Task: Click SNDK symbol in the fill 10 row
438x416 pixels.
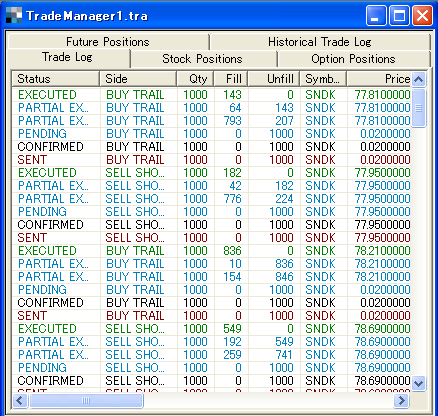Action: click(x=320, y=264)
